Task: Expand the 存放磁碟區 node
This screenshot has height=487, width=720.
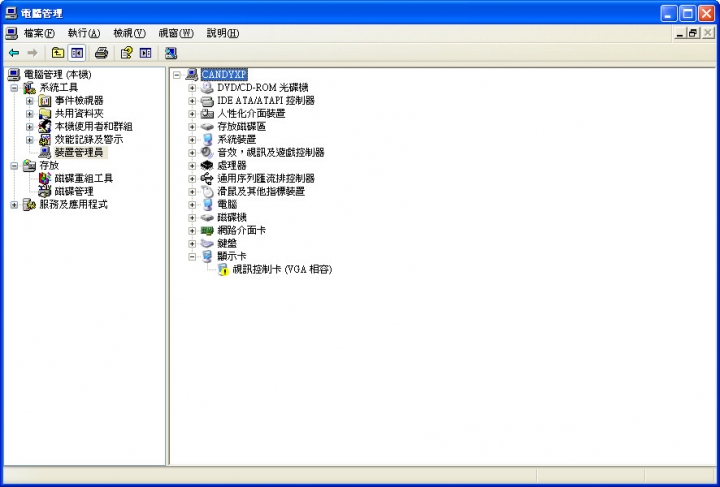Action: tap(192, 127)
